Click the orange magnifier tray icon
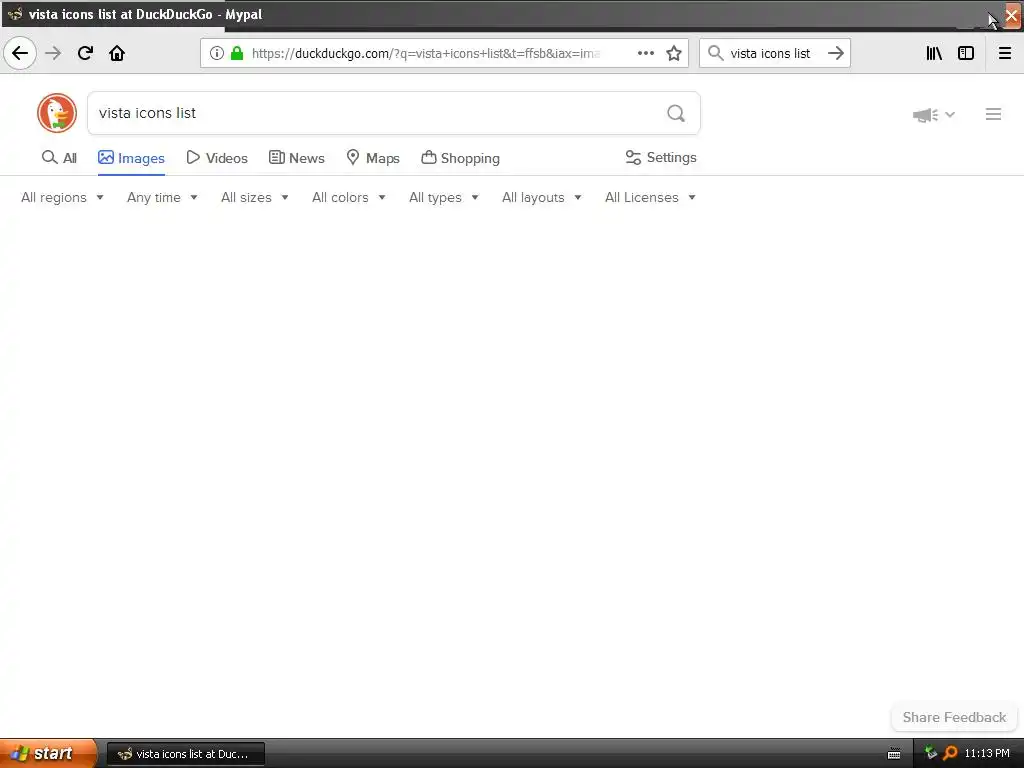The height and width of the screenshot is (768, 1024). coord(950,753)
